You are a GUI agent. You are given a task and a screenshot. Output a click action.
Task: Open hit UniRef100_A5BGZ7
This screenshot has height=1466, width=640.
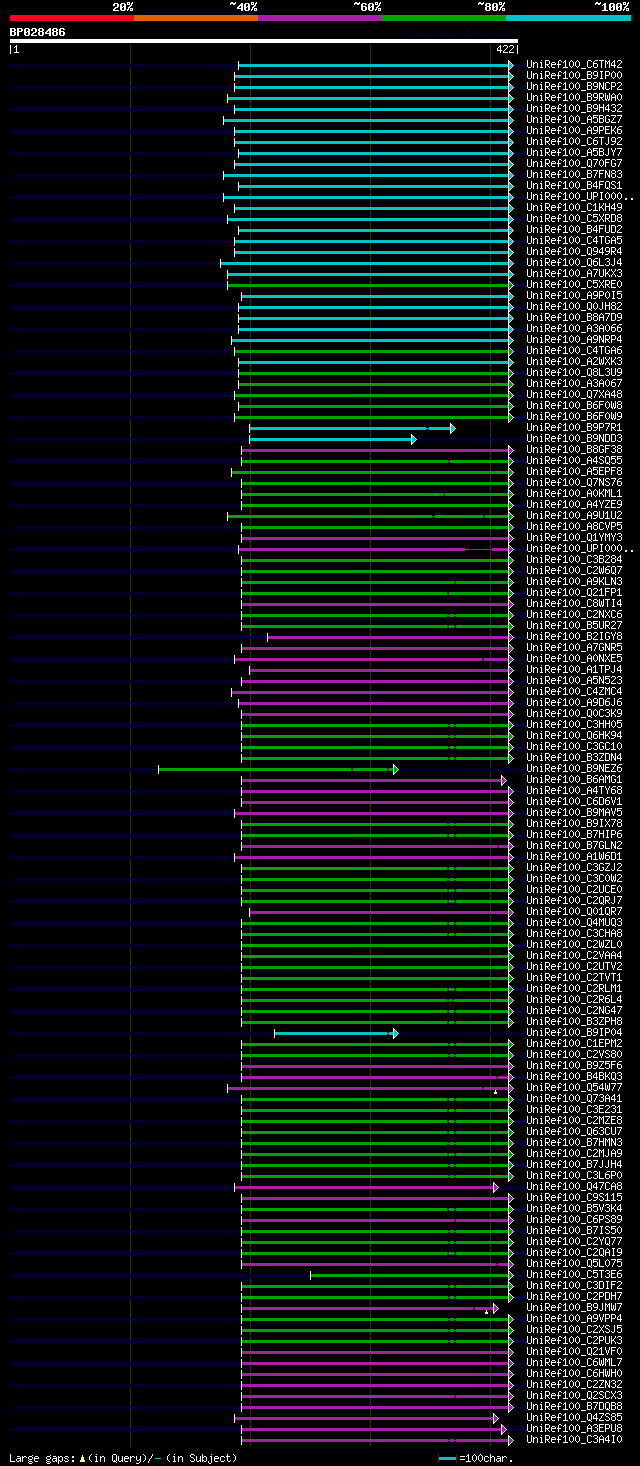(574, 120)
